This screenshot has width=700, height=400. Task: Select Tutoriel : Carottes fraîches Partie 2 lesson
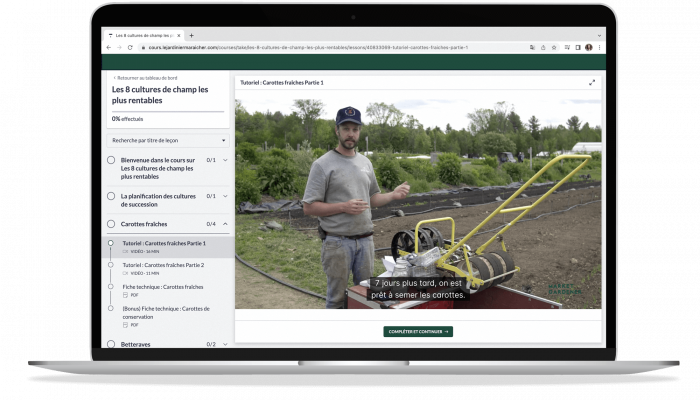click(163, 265)
